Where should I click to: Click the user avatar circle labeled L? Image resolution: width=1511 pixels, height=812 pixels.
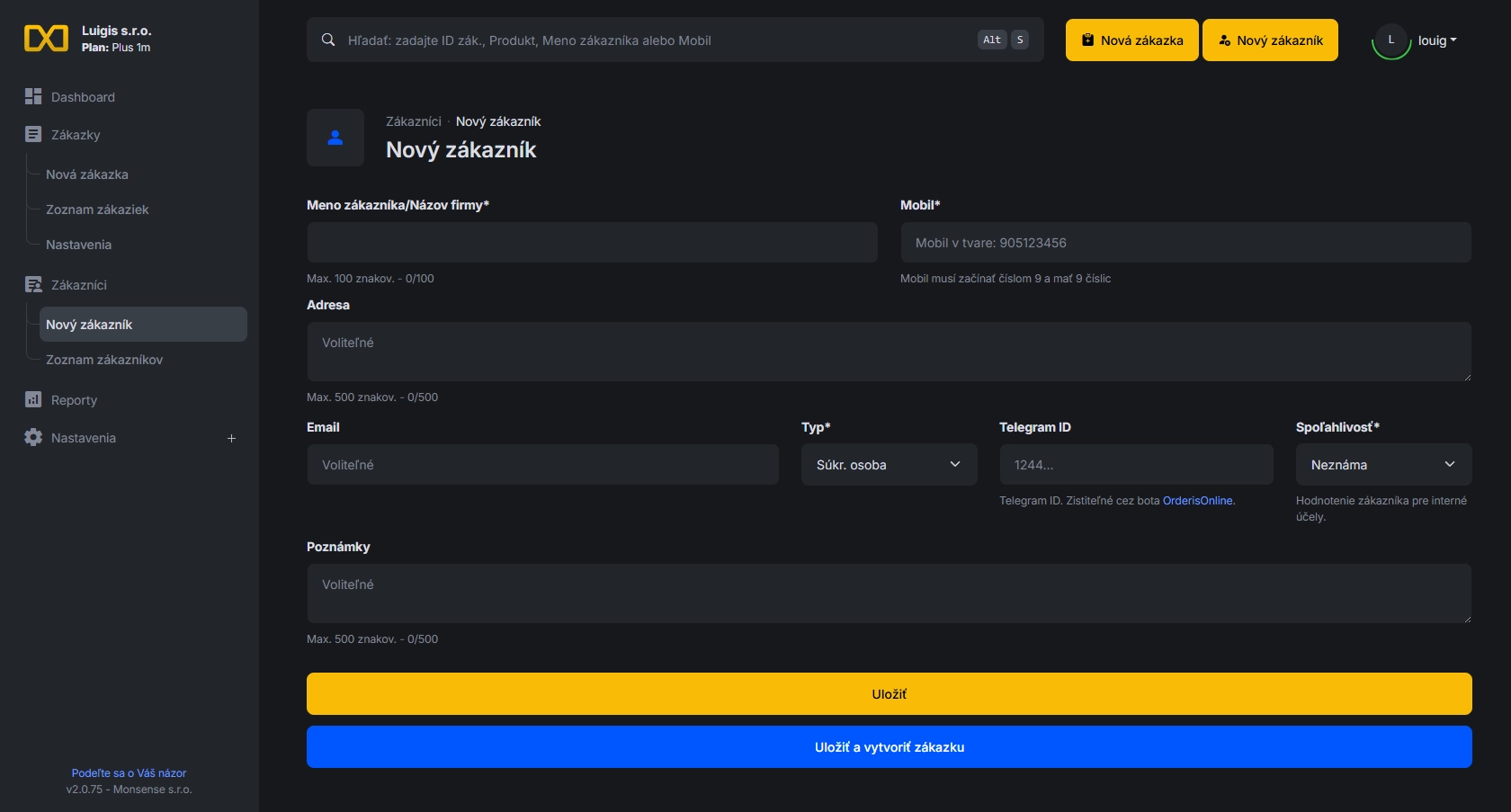tap(1390, 40)
